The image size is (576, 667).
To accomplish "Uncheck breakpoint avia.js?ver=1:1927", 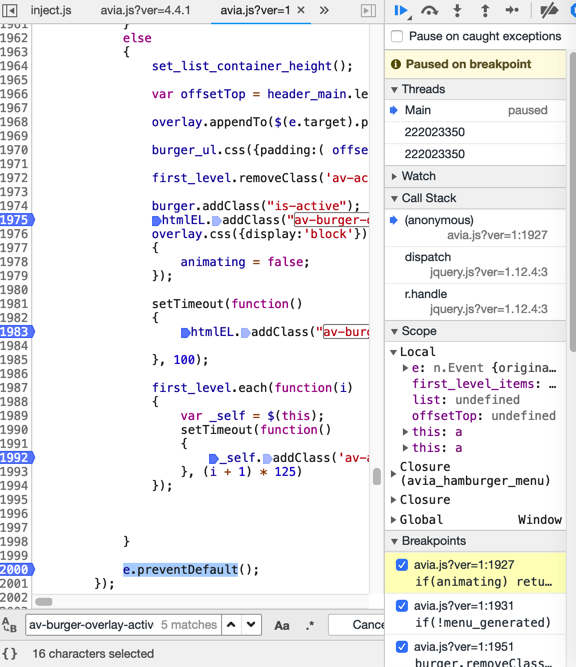I will tap(402, 565).
